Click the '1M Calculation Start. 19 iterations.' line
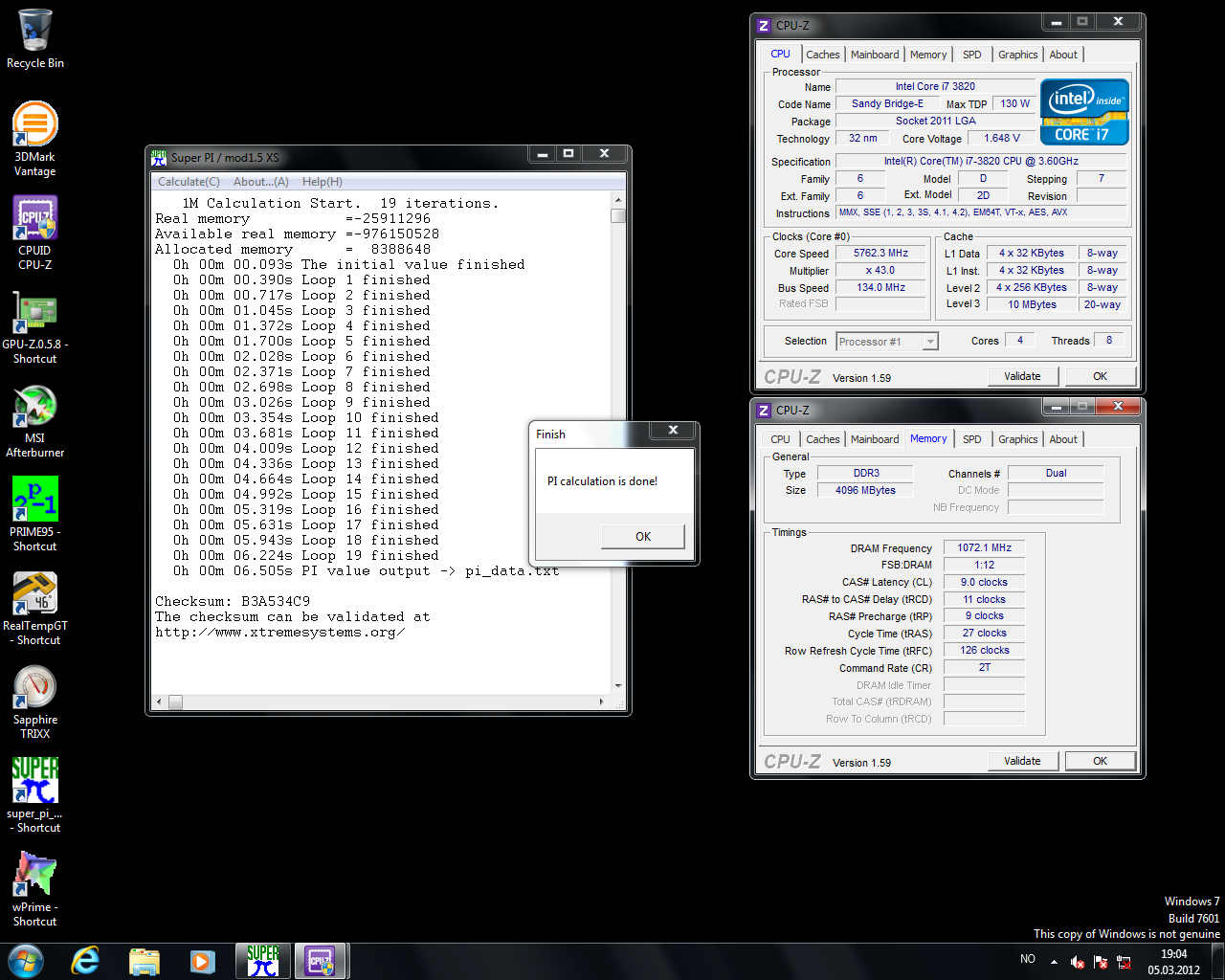Screen dimensions: 1225x980 (340, 204)
